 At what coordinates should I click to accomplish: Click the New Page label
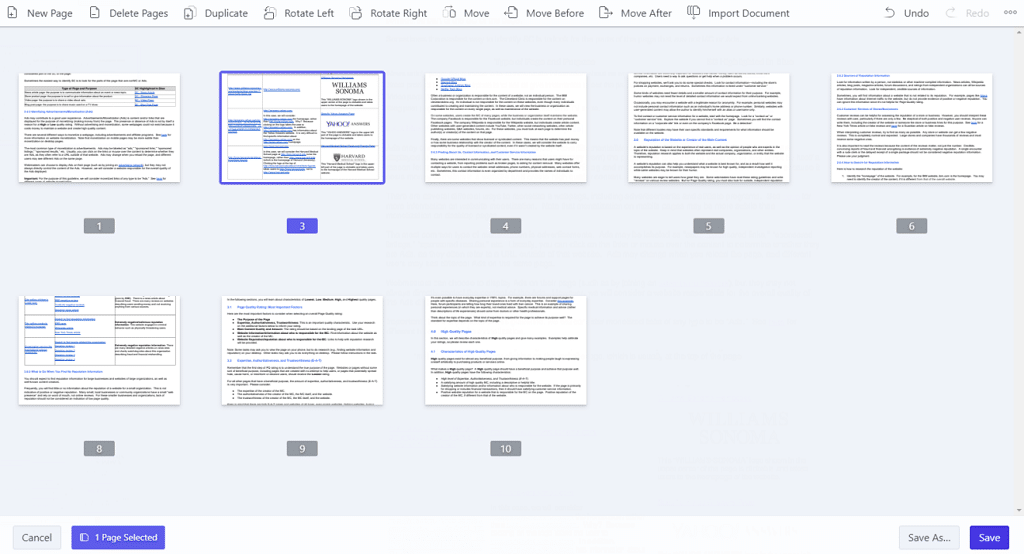50,13
